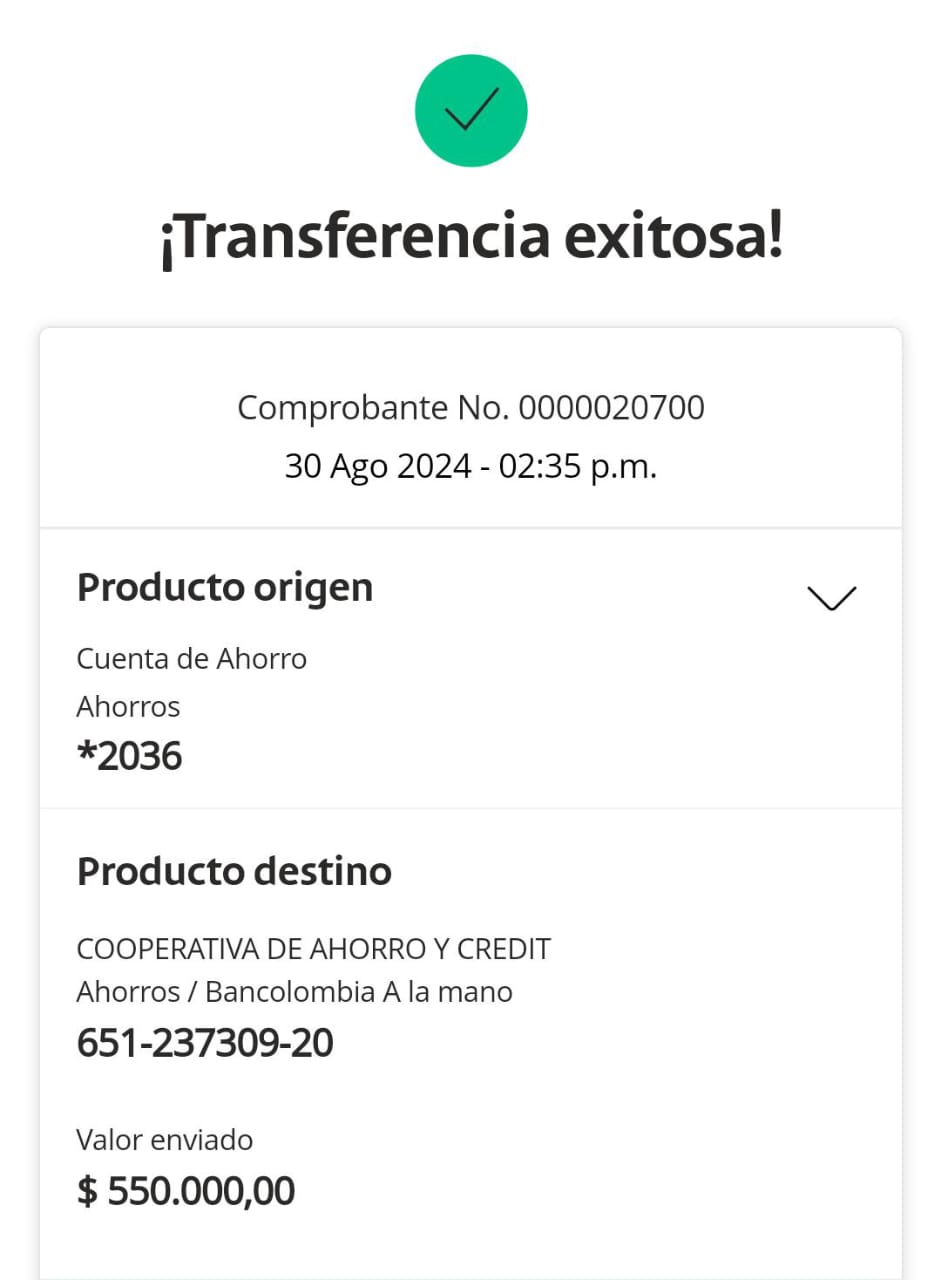Tap the "Valor enviado" label
This screenshot has width=941, height=1280.
(165, 1140)
